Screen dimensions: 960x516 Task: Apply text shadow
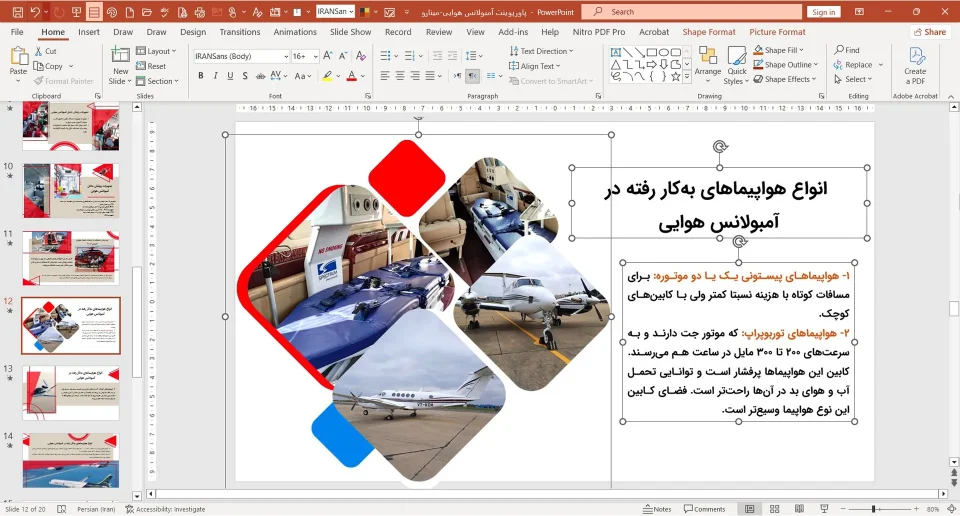click(245, 76)
